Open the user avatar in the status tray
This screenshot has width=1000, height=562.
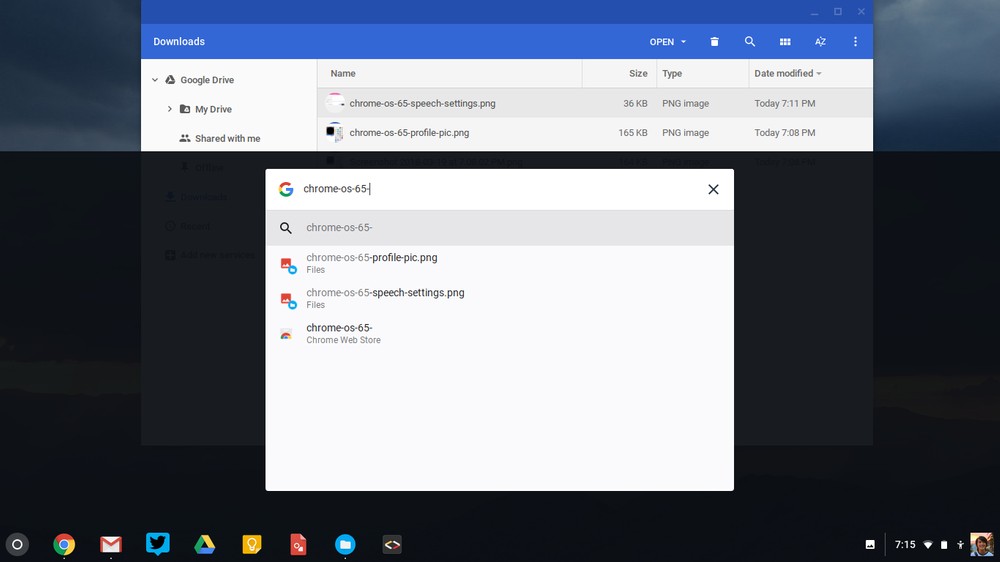982,544
